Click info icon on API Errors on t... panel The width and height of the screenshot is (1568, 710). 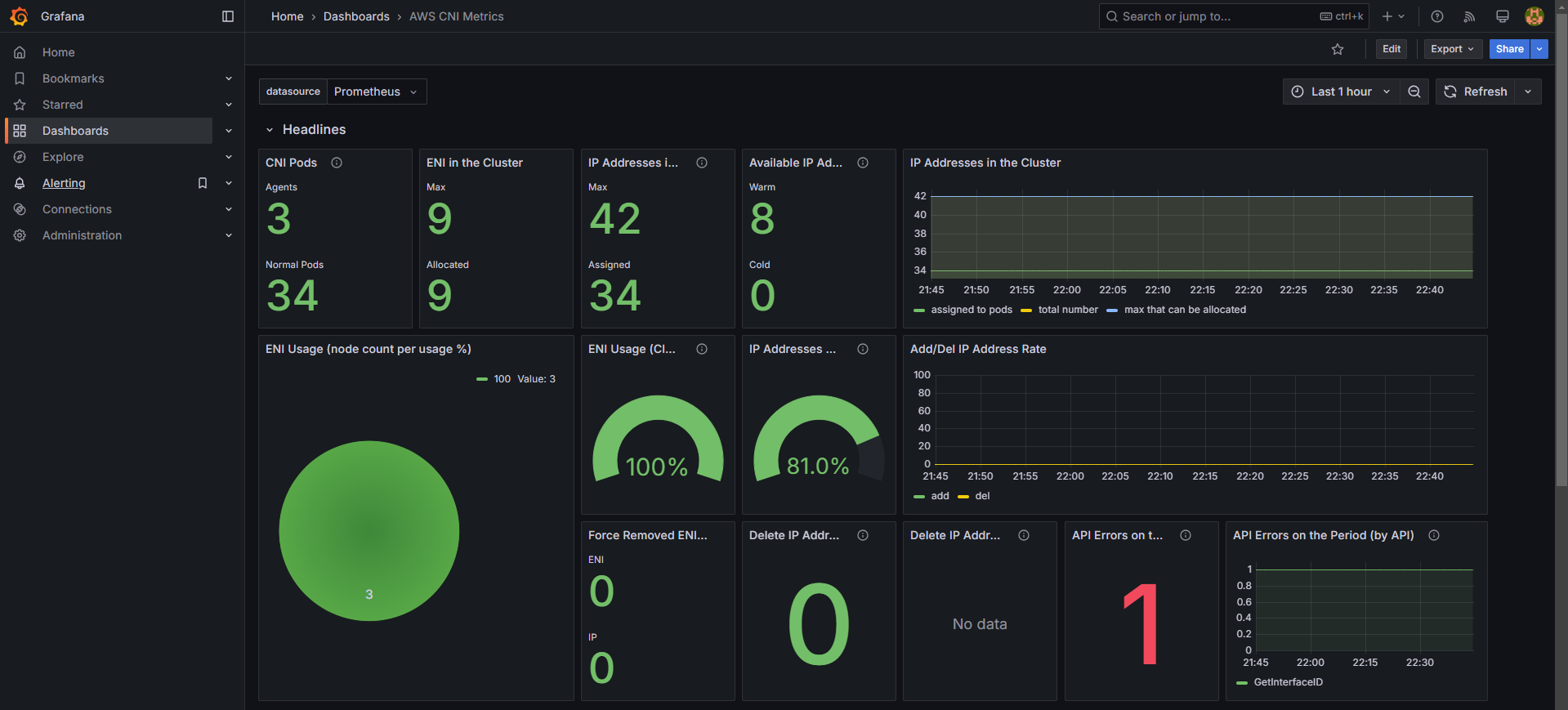coord(1186,535)
